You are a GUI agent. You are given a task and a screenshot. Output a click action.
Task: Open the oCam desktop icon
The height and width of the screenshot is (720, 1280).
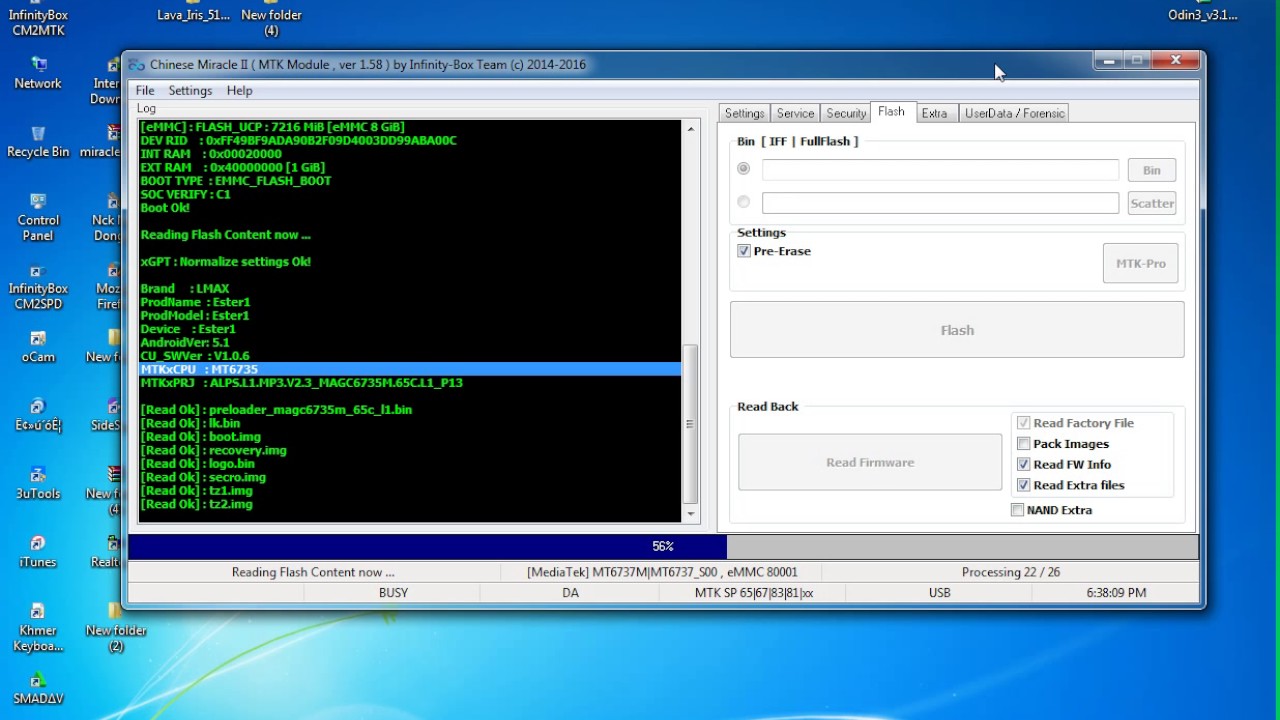(38, 347)
